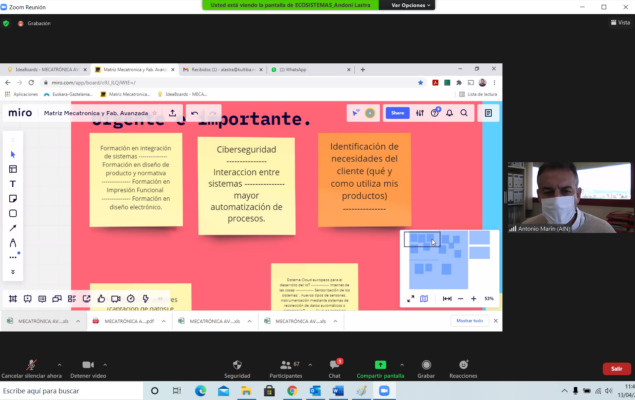Expand more tools chevron in Miro toolbar
The image size is (635, 400).
tap(13, 271)
